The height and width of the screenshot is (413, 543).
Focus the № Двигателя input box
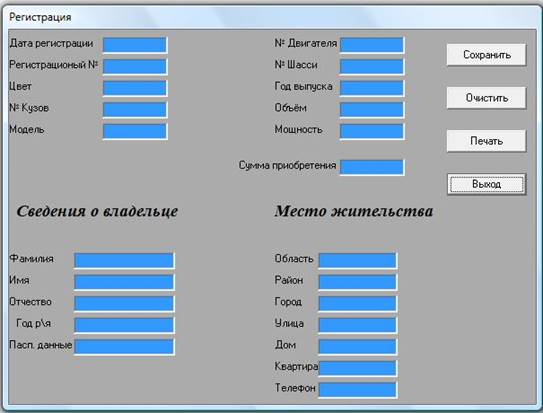click(372, 45)
